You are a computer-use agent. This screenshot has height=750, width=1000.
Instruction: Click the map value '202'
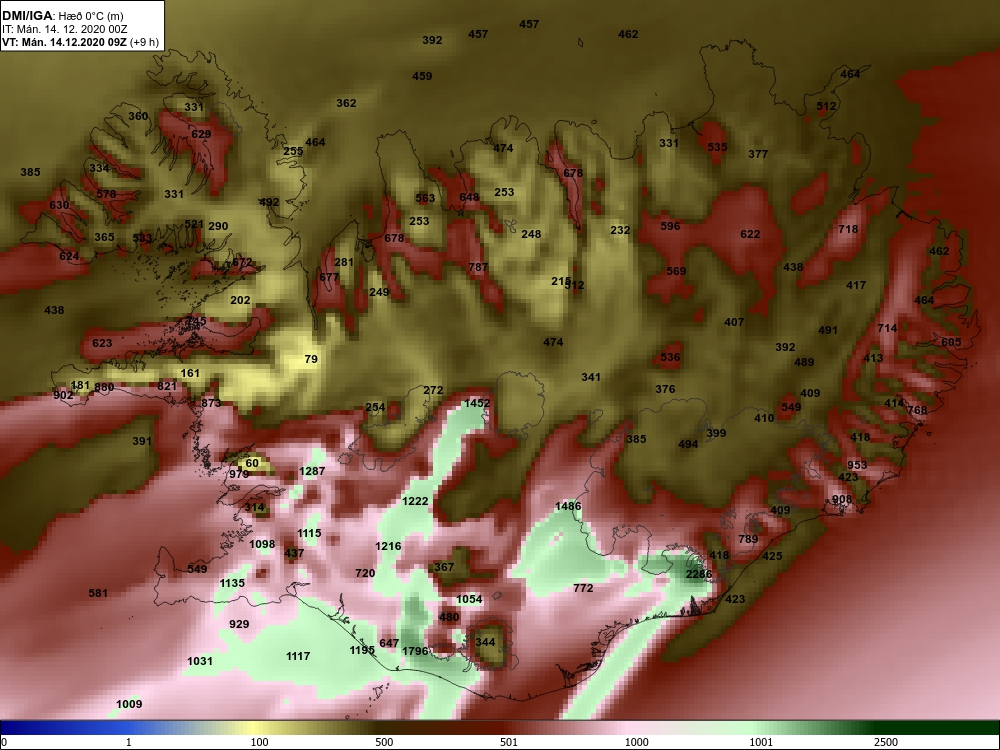pyautogui.click(x=240, y=300)
